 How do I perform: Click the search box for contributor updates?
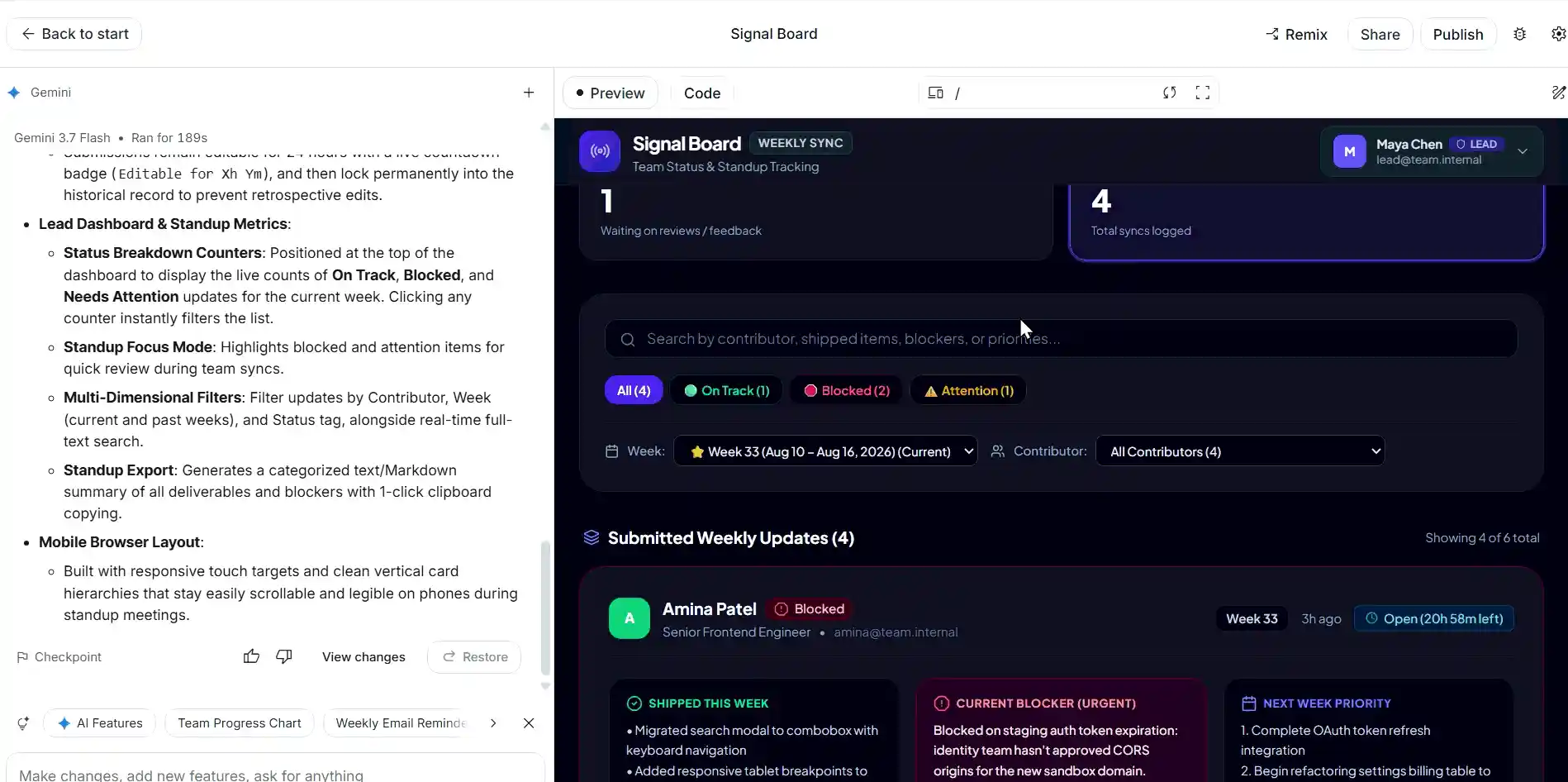tap(1061, 339)
